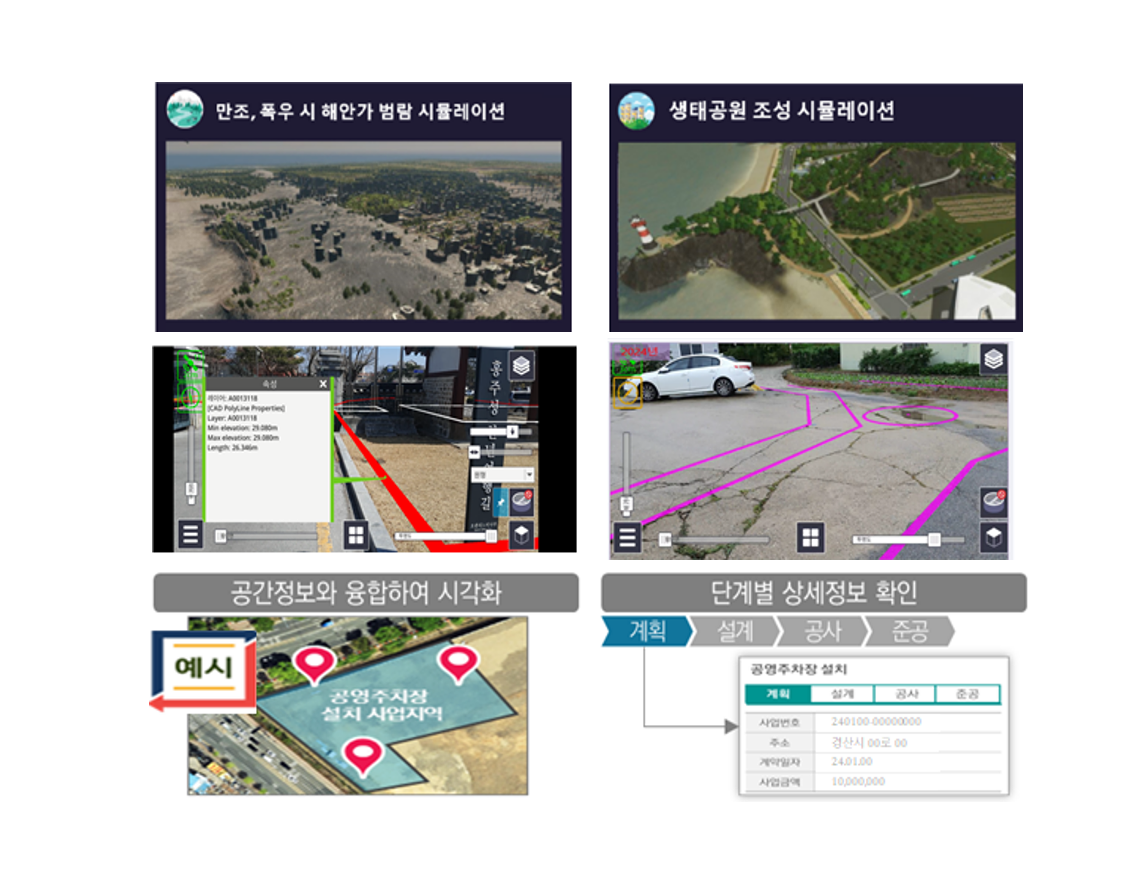Switch to the 공사 tab in the 공영주차장 설치 card
1147x876 pixels.
[x=903, y=694]
